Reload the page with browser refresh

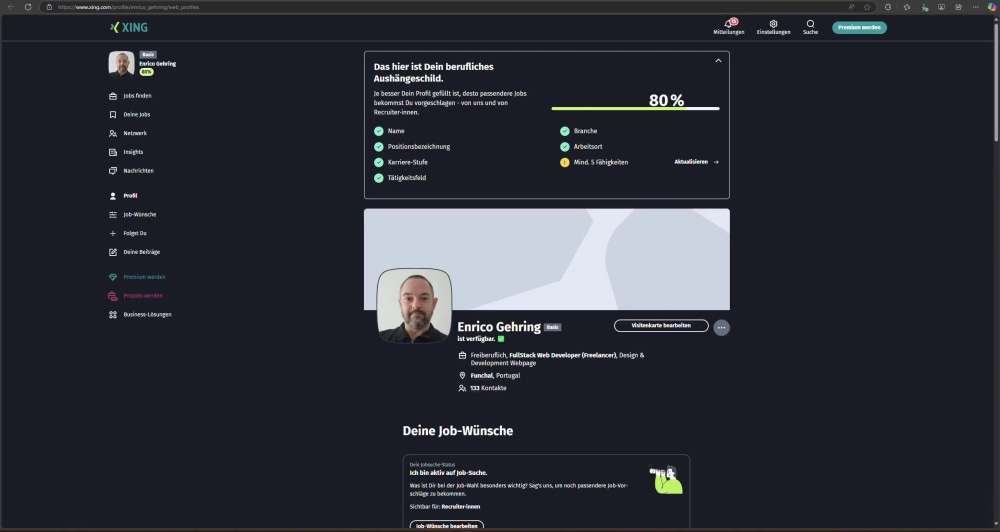[28, 7]
